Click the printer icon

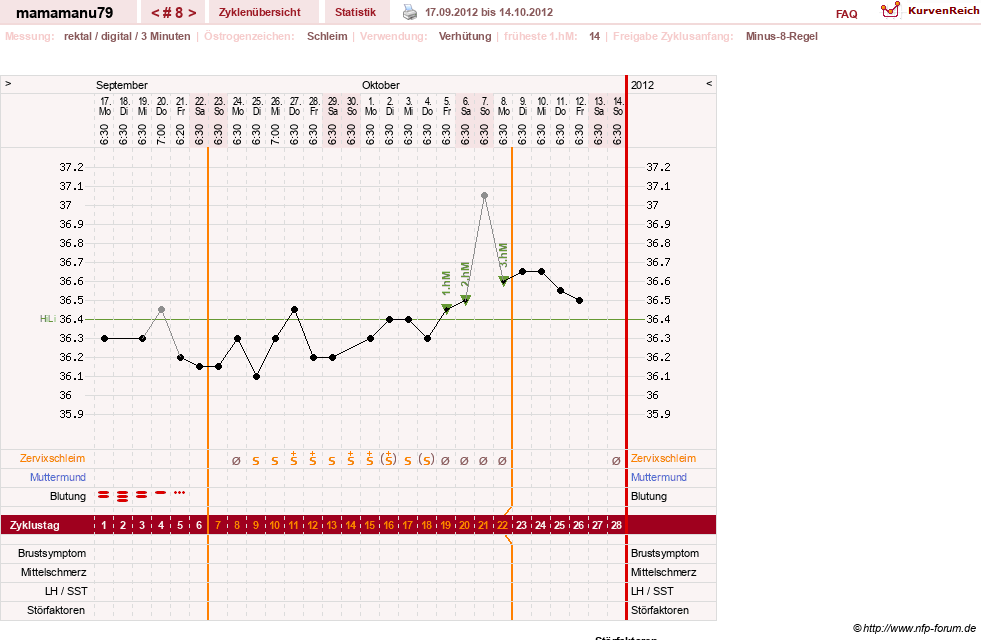pos(409,12)
